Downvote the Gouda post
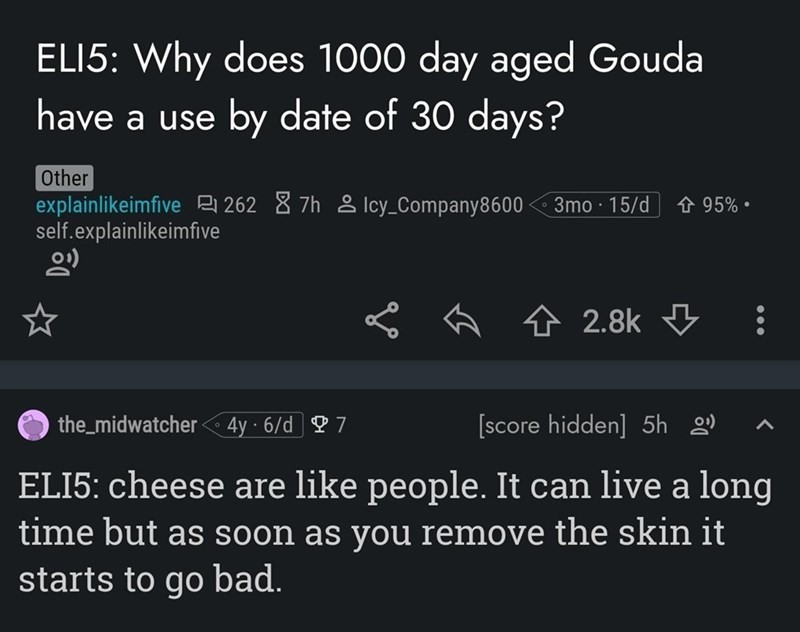The image size is (800, 632). [x=679, y=321]
